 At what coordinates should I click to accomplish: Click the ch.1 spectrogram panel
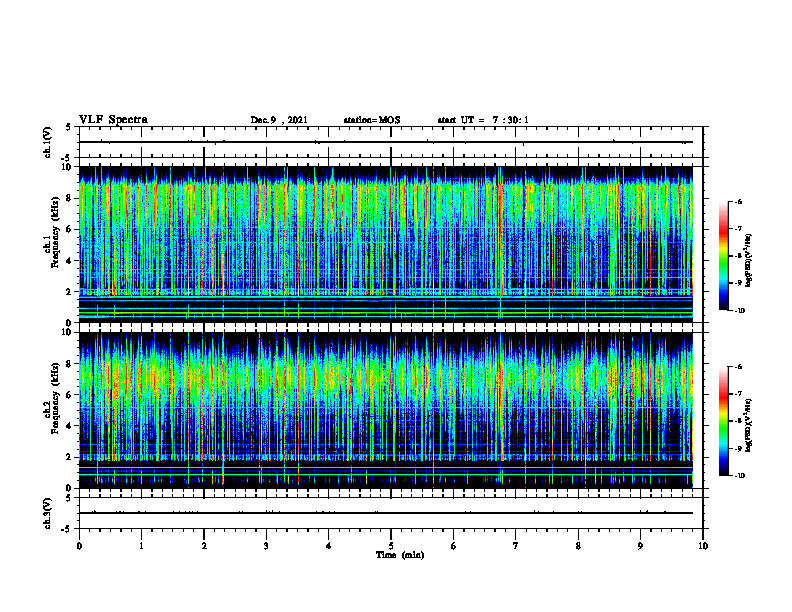point(386,244)
